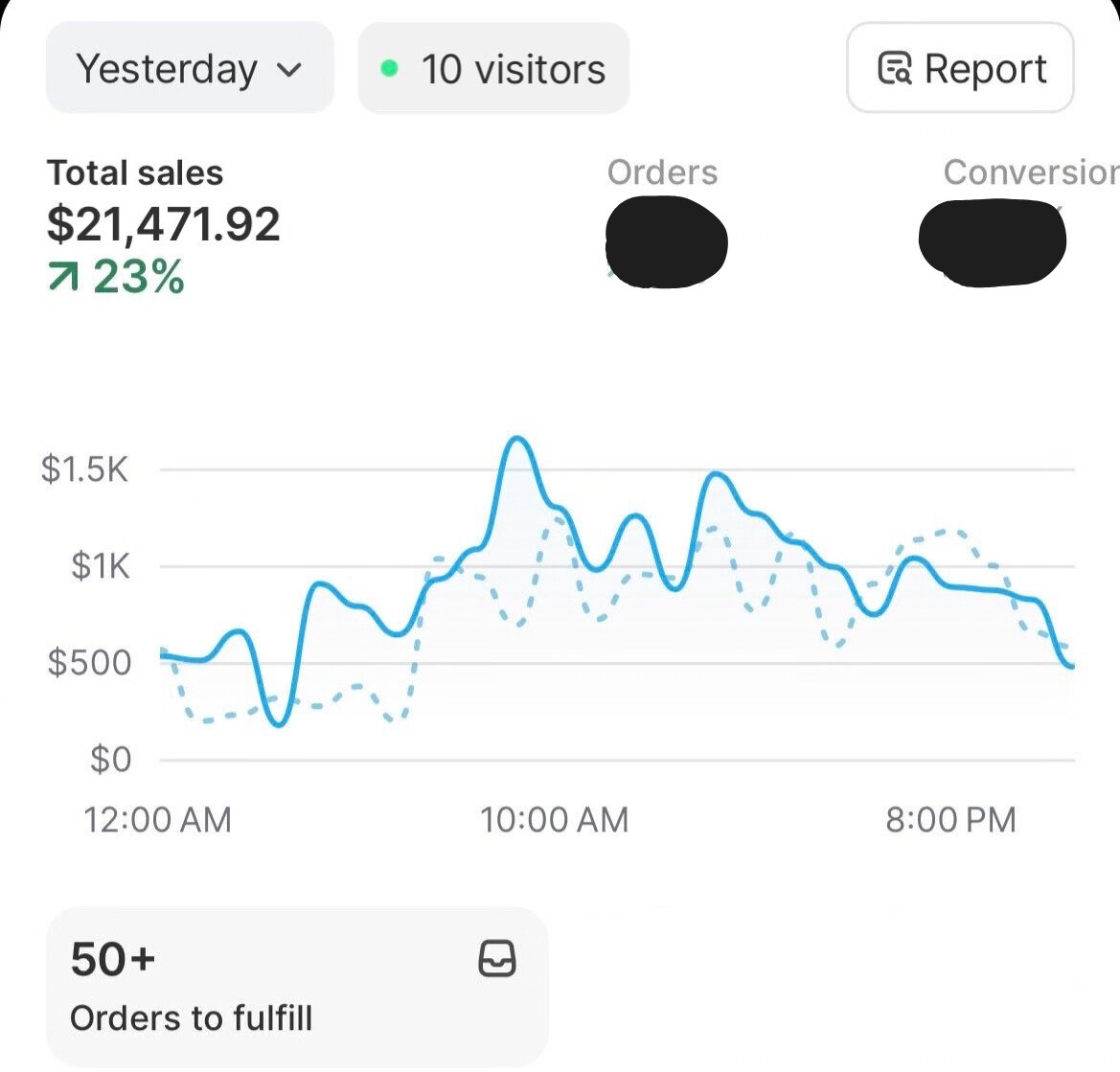
Task: Click the 10 visitors live indicator
Action: (492, 69)
